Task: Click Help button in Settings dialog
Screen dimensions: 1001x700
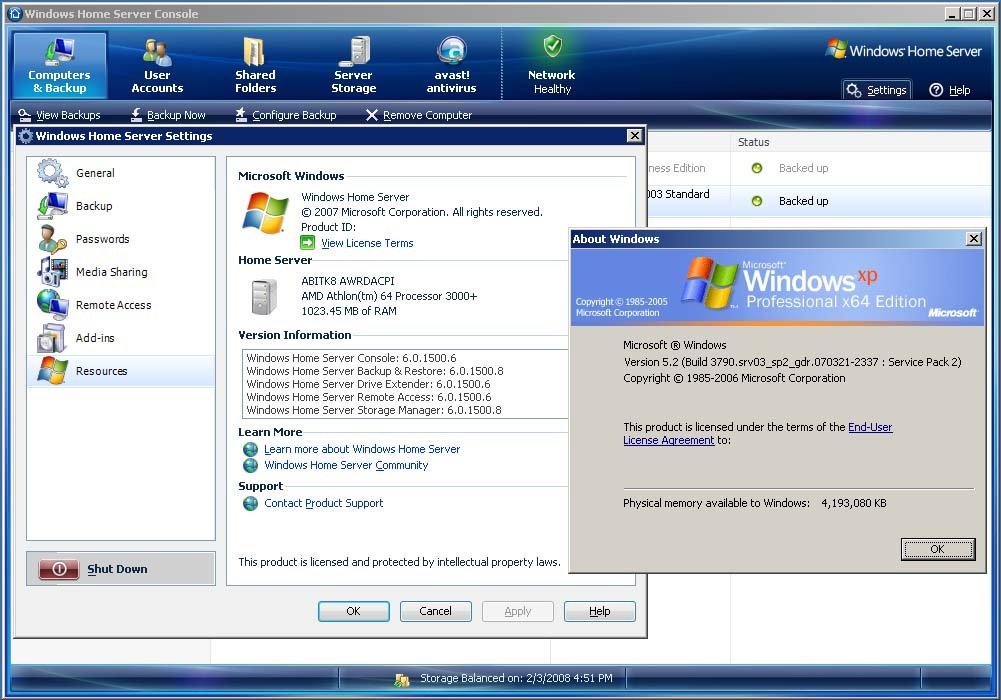Action: [599, 611]
